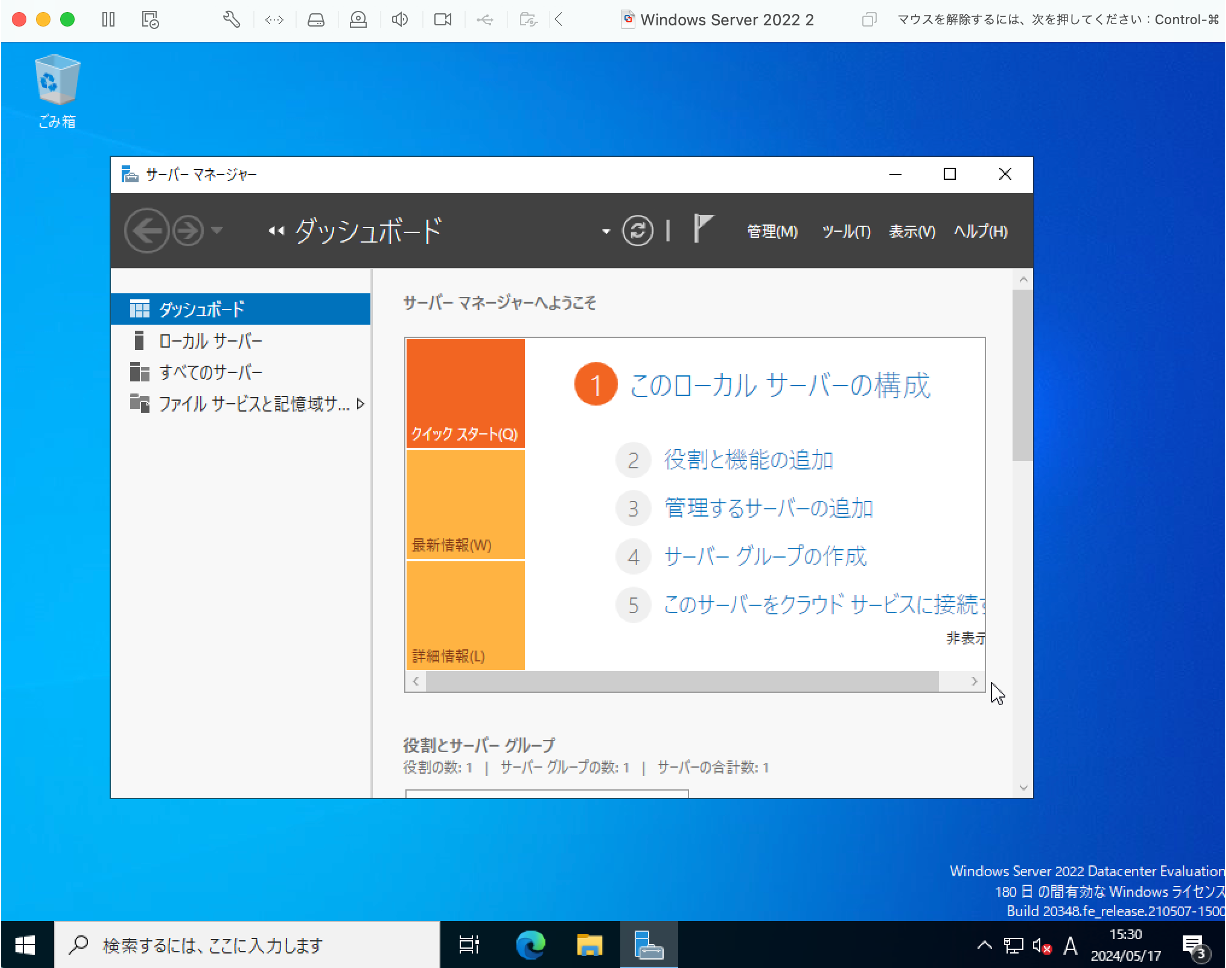Open Task View on the taskbar
Screen dimensions: 1226x968
[469, 944]
